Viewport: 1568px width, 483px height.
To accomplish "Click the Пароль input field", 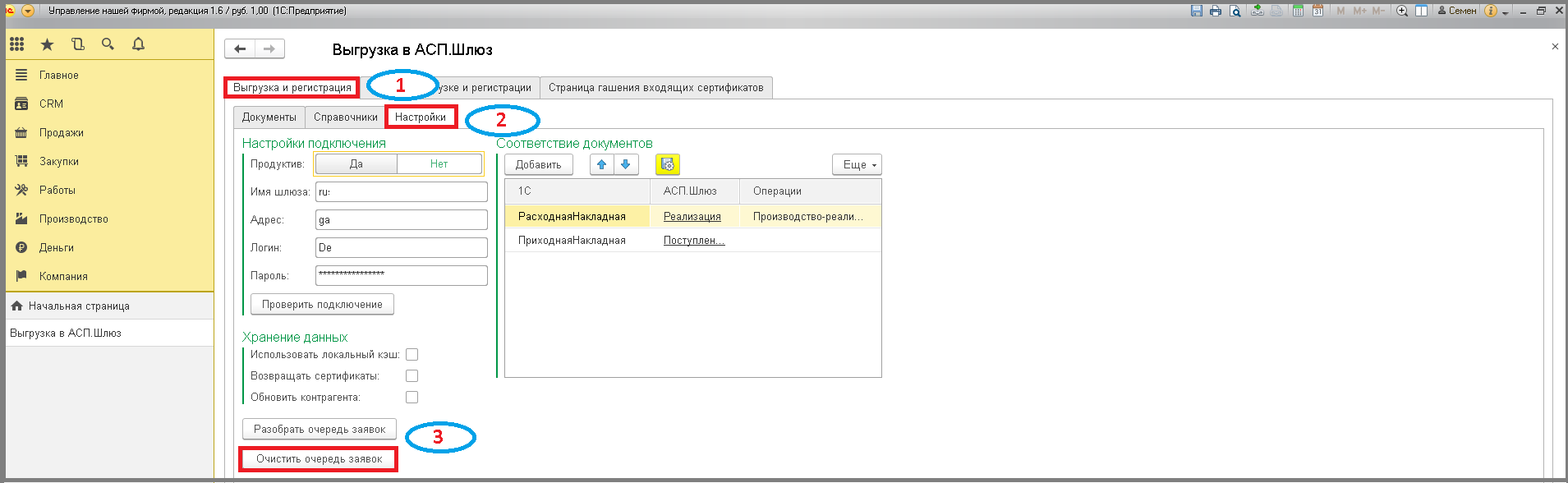I will coord(402,275).
